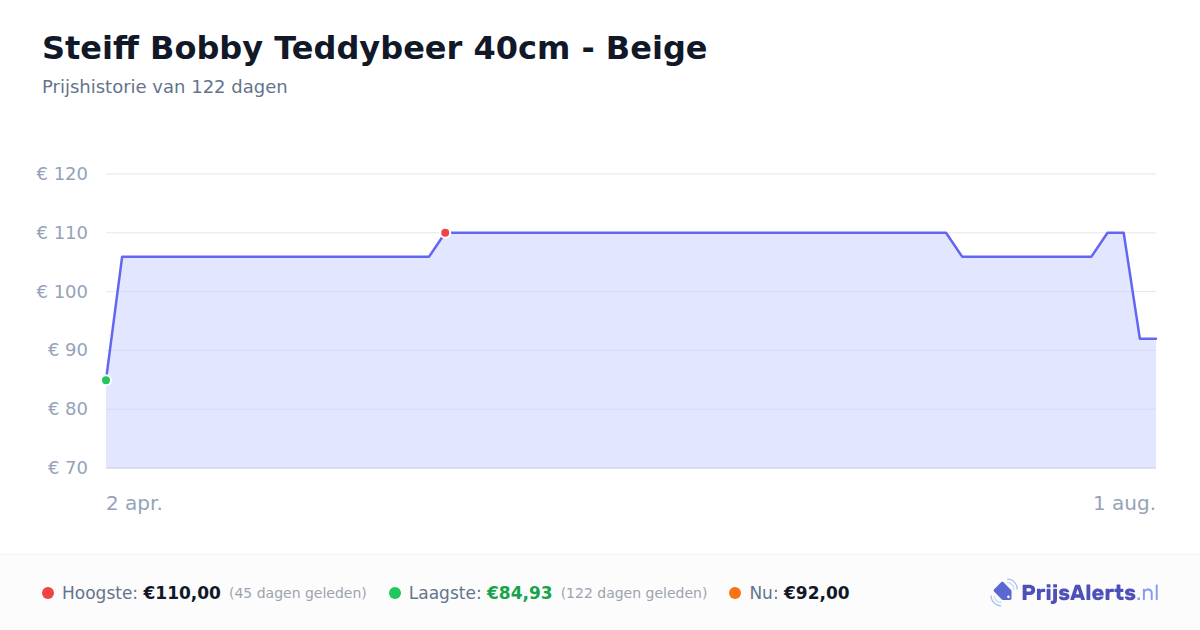Click the Steiff Bobby Teddybeer title
This screenshot has width=1200, height=630.
point(374,48)
